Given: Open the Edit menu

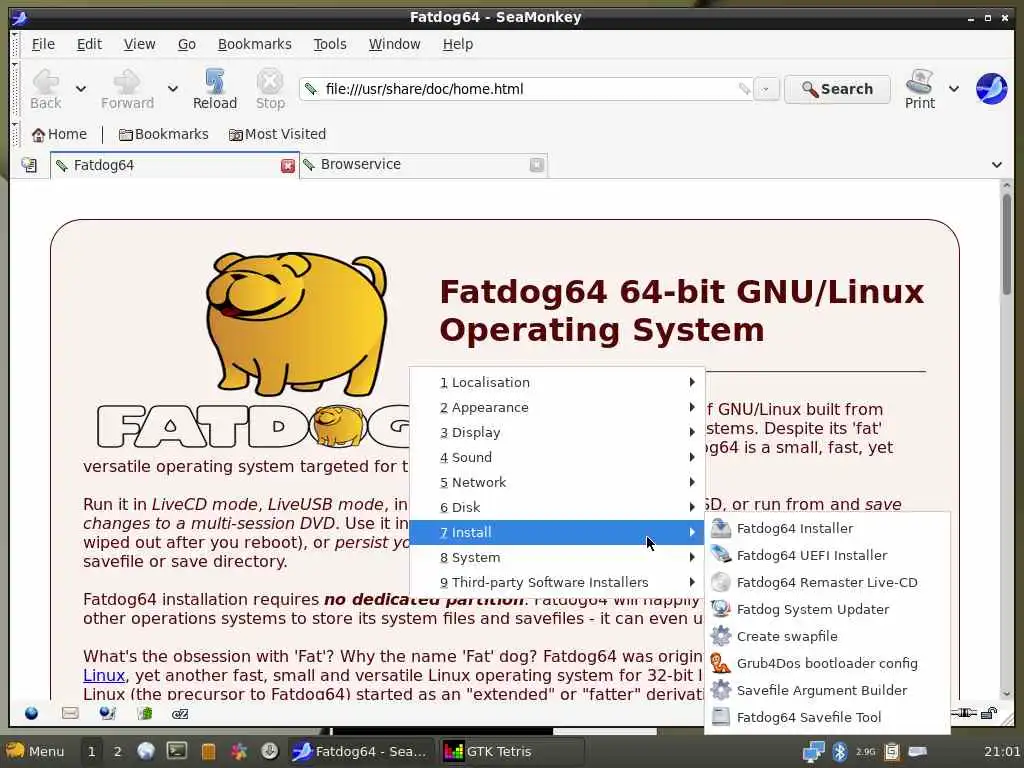Looking at the screenshot, I should click(89, 44).
